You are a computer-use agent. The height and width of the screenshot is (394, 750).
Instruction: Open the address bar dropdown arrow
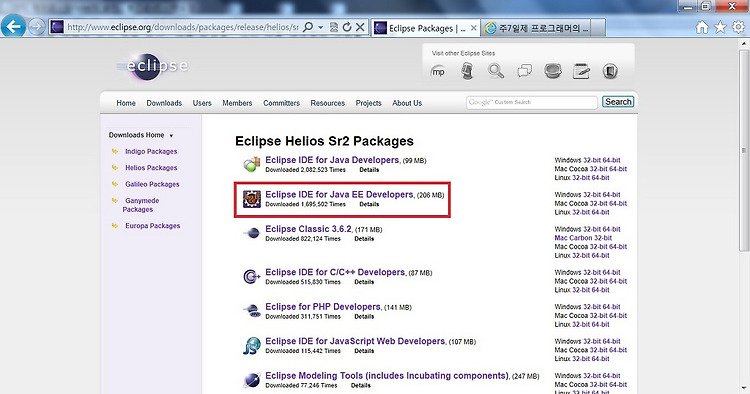(x=320, y=27)
